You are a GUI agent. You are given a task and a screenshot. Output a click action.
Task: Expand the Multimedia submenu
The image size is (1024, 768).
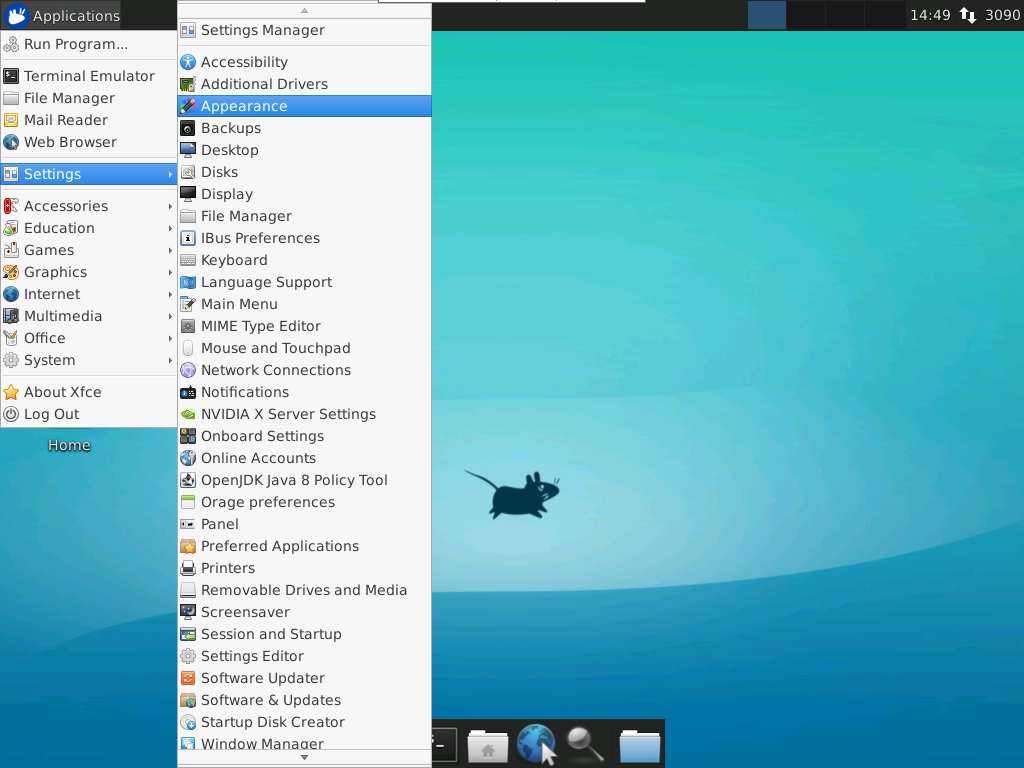[x=89, y=316]
